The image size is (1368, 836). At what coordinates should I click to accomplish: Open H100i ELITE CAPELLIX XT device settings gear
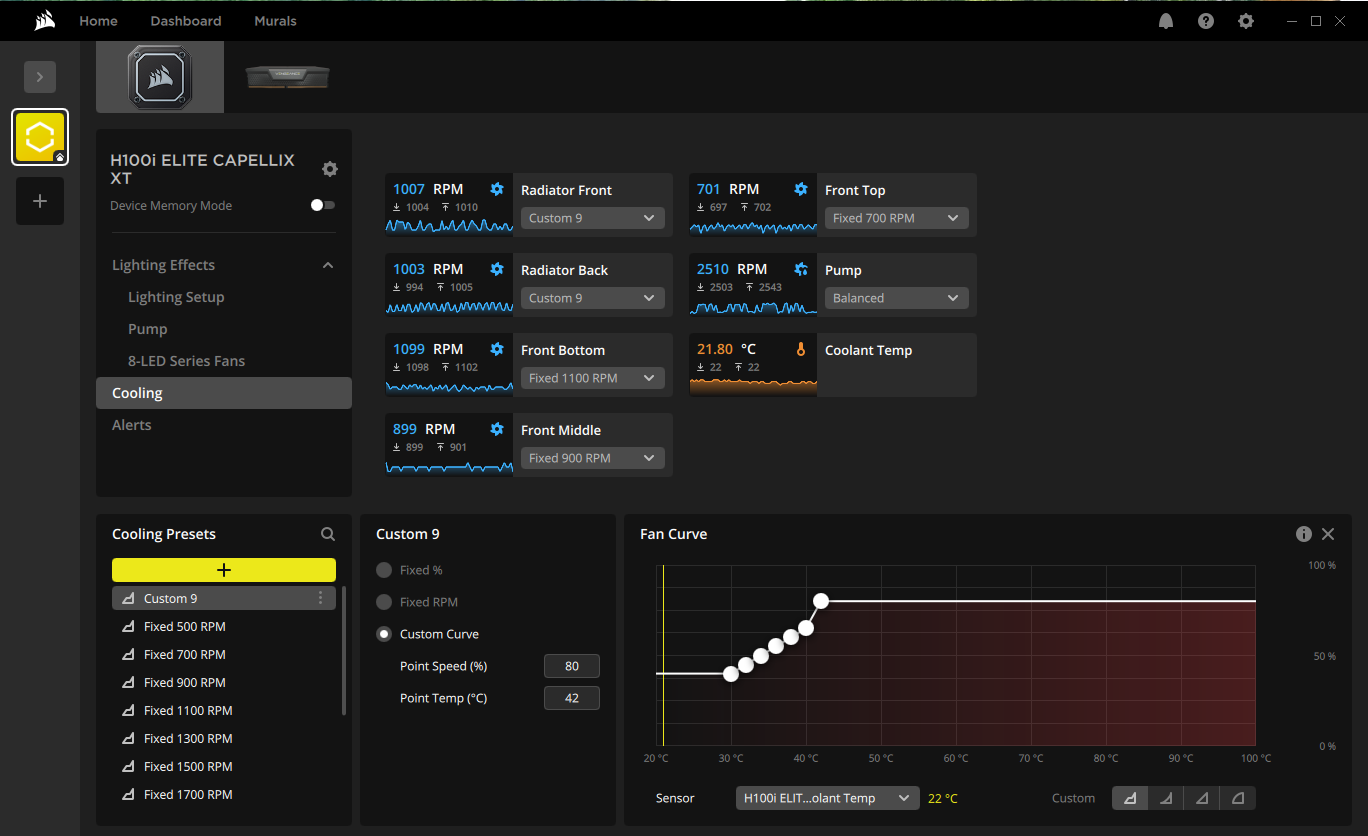click(x=330, y=169)
